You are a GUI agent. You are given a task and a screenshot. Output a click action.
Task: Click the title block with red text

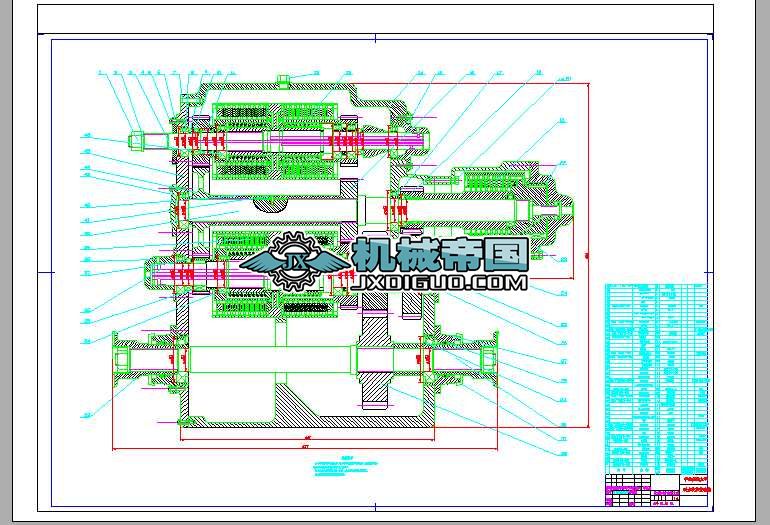point(656,490)
